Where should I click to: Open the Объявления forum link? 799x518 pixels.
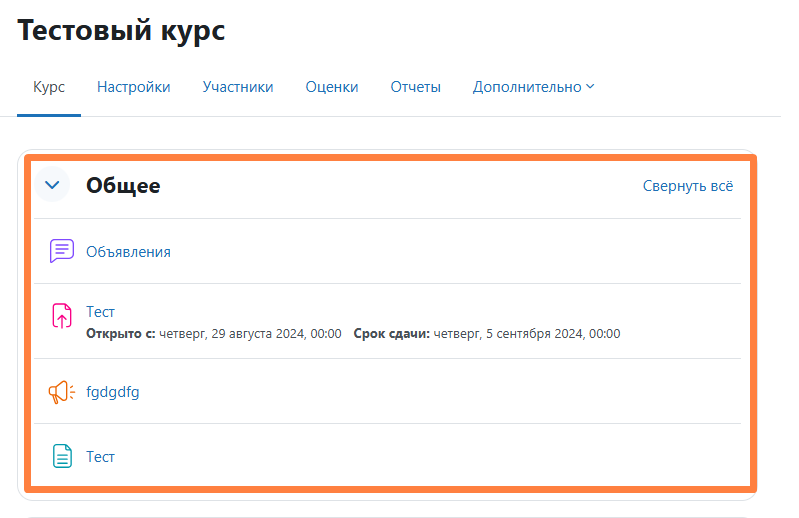[x=128, y=252]
